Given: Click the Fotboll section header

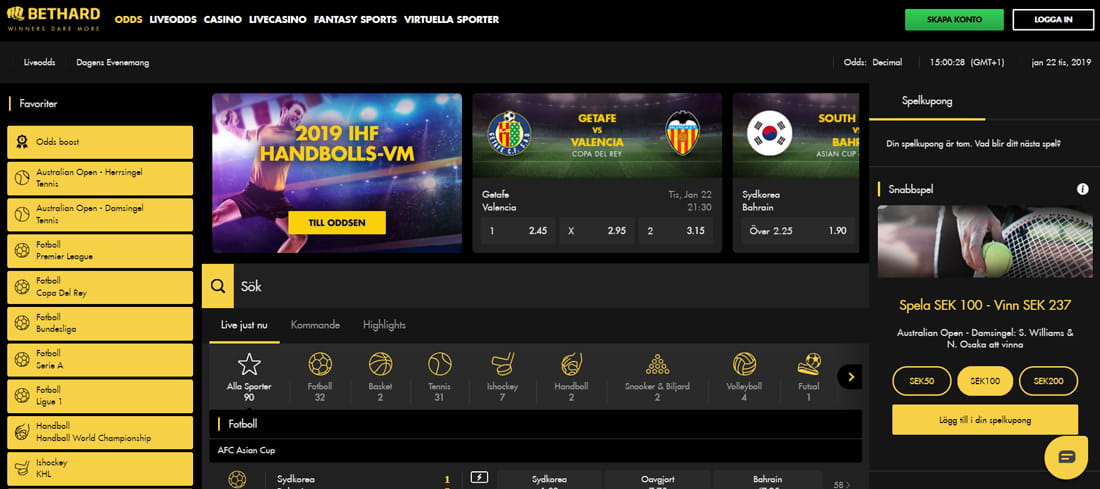Looking at the screenshot, I should click(x=535, y=424).
